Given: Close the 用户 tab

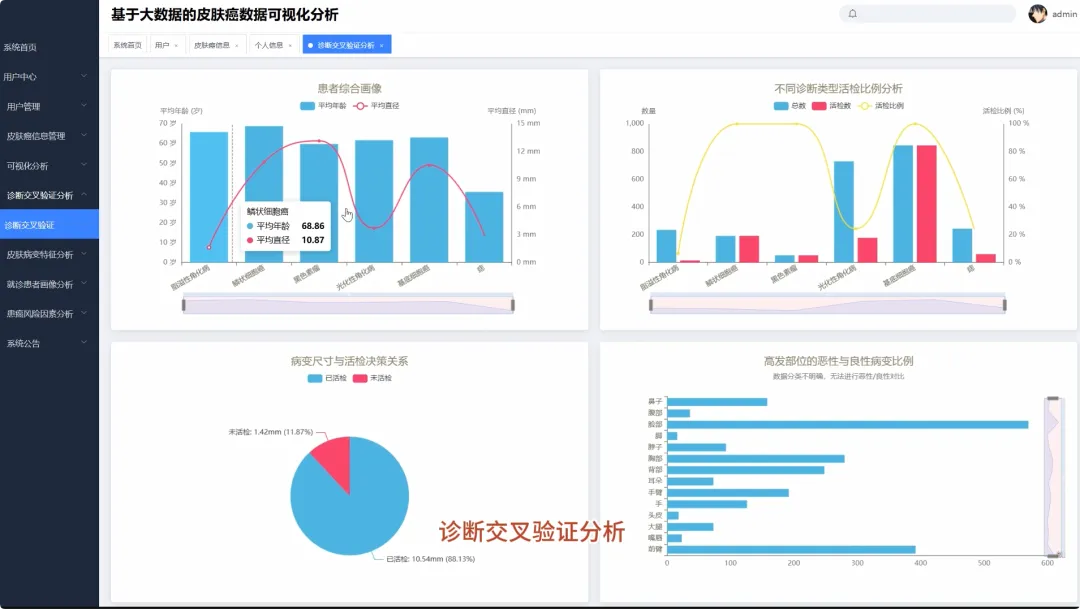Looking at the screenshot, I should point(176,45).
